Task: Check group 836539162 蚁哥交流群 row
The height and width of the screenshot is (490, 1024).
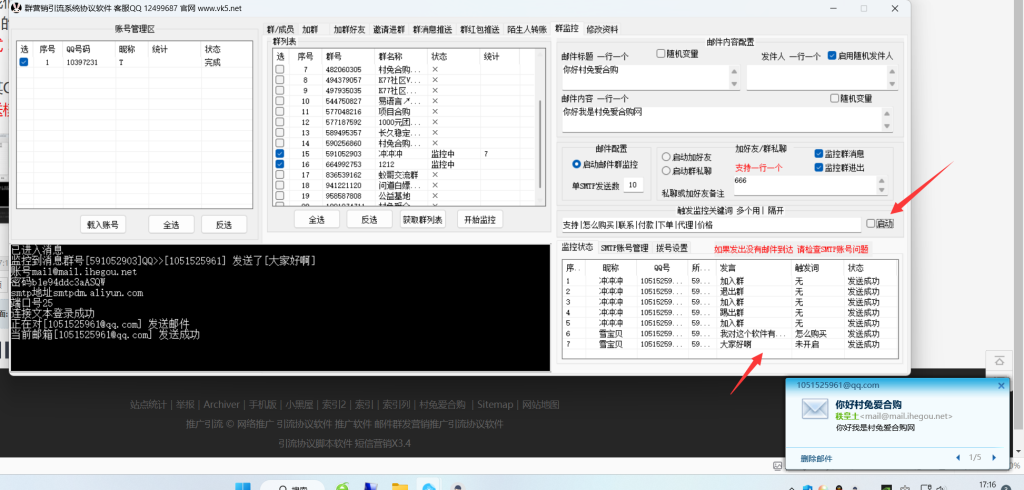Action: (x=280, y=174)
